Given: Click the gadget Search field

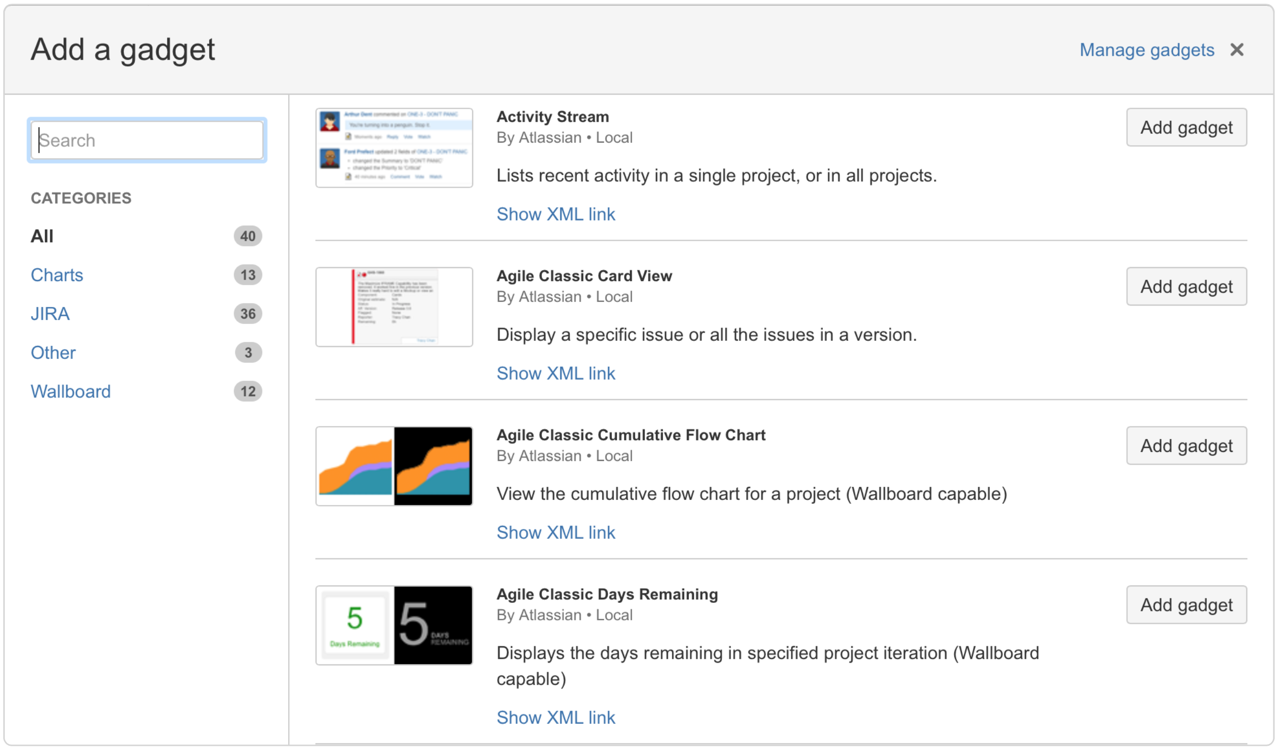Looking at the screenshot, I should coord(146,140).
